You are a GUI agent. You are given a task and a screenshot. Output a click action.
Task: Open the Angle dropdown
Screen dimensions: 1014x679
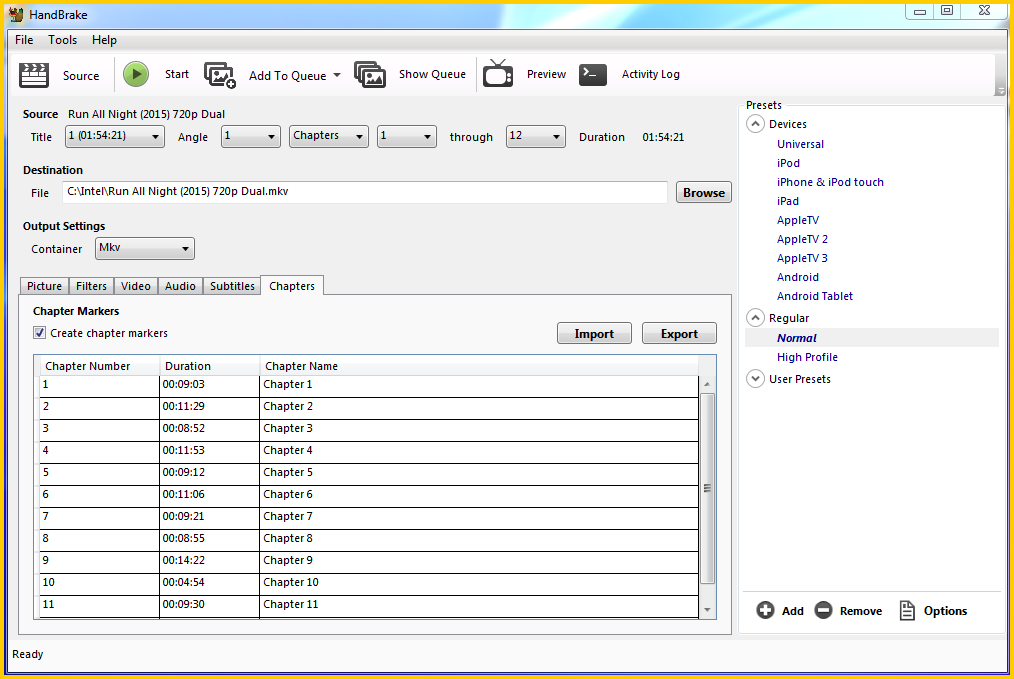pos(250,136)
